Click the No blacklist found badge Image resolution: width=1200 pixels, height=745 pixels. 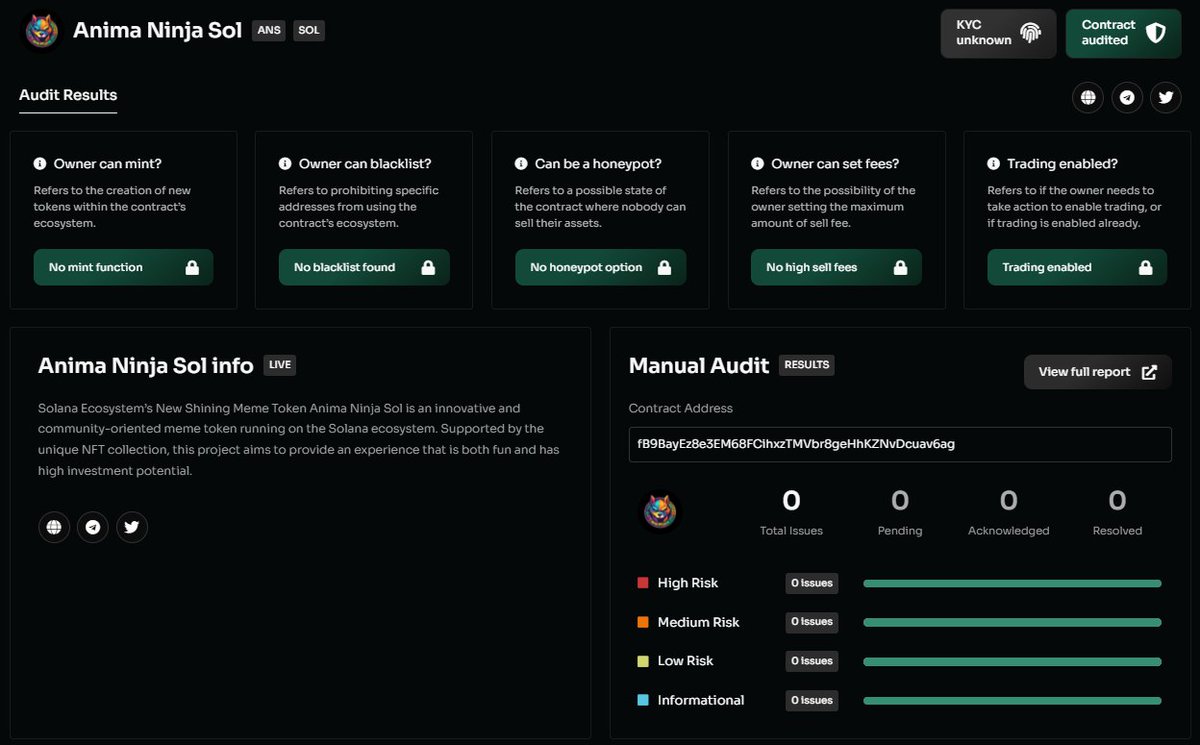point(364,267)
